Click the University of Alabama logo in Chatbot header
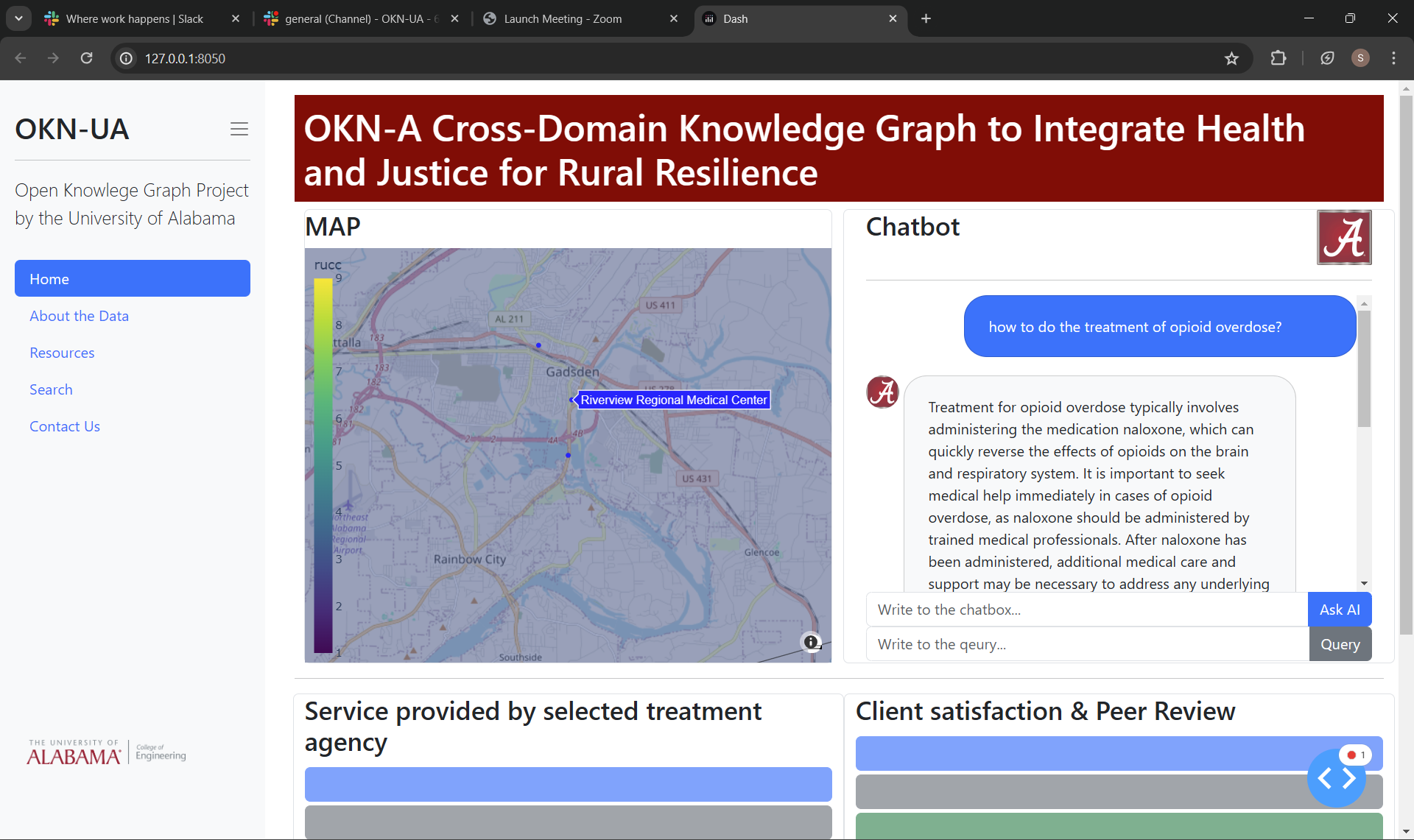Image resolution: width=1414 pixels, height=840 pixels. (x=1344, y=238)
